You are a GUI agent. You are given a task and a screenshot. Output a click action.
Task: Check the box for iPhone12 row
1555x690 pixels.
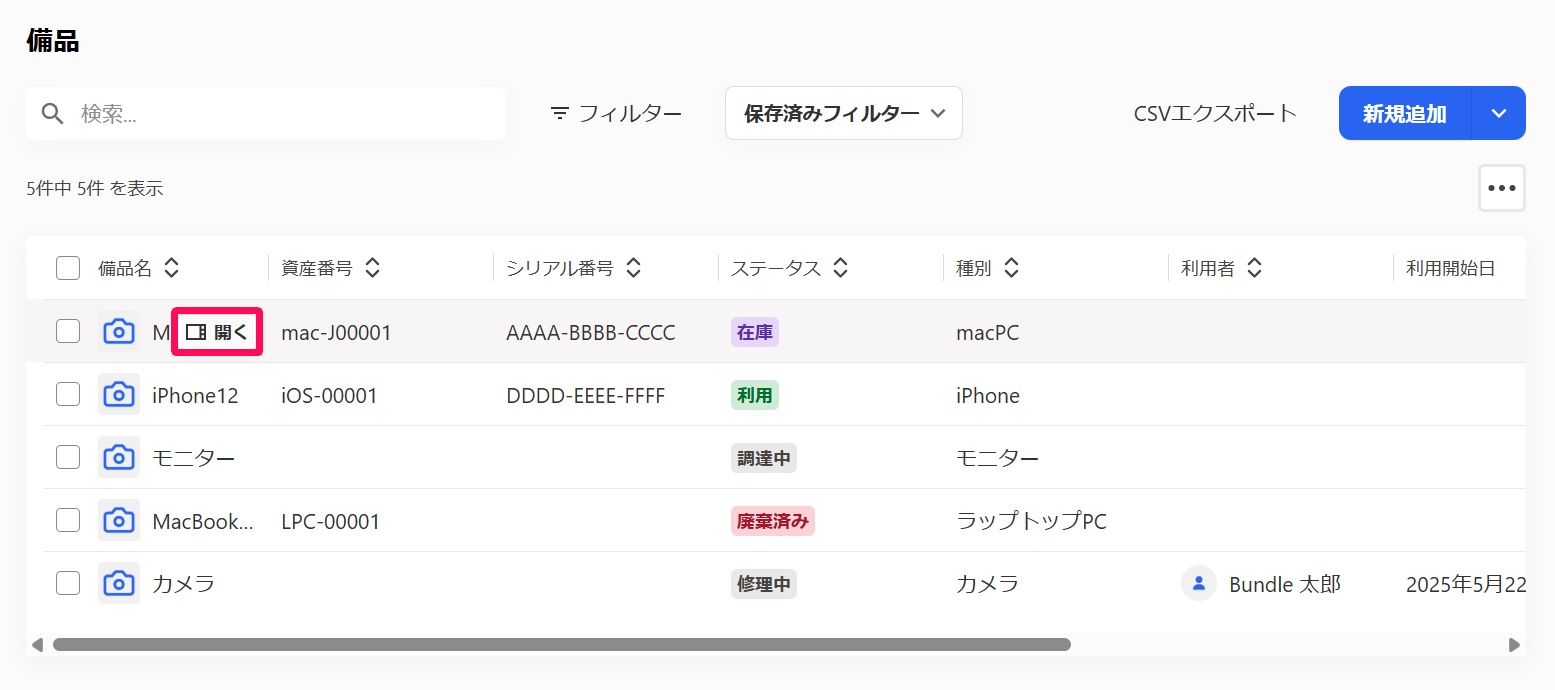tap(68, 394)
